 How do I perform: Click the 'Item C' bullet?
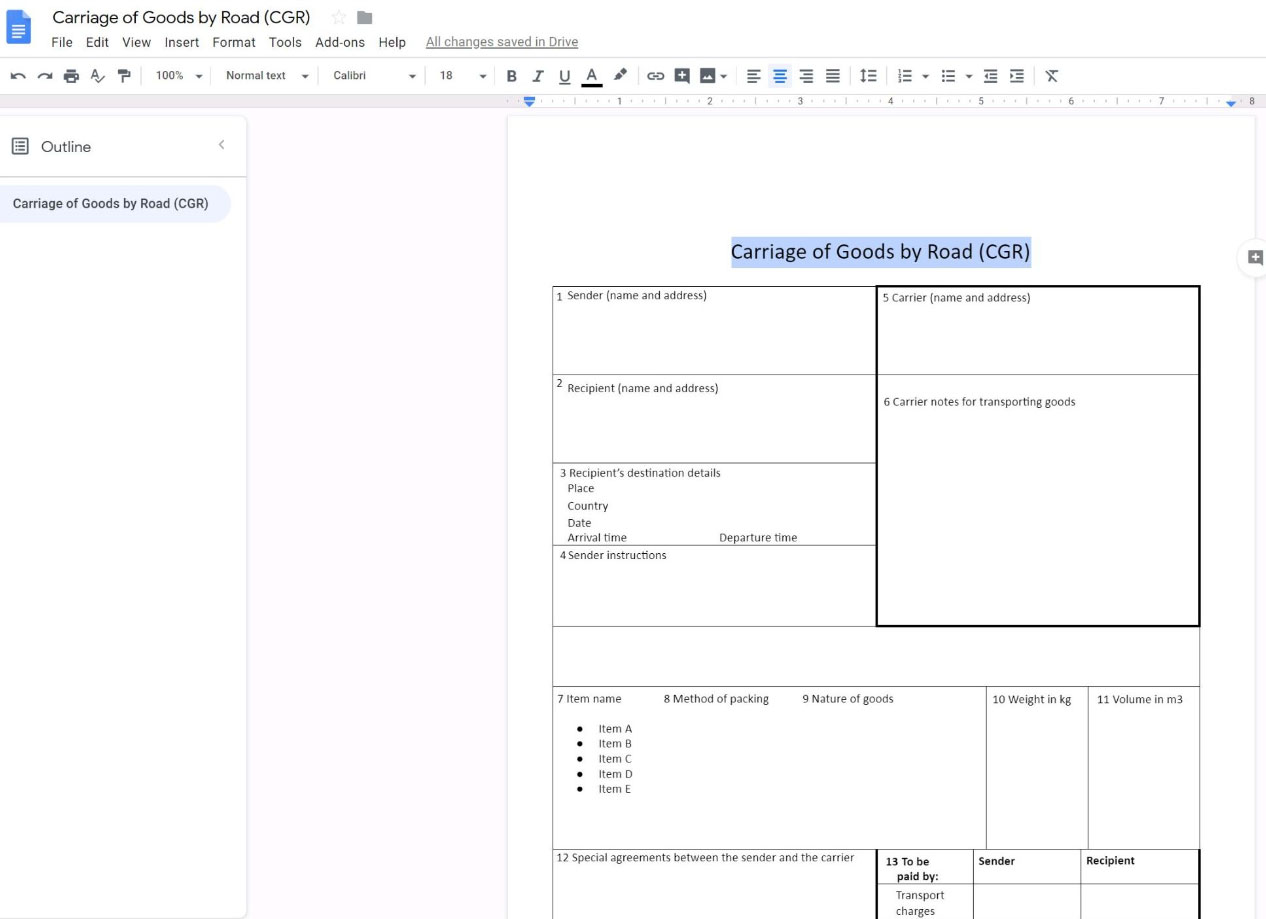coord(615,759)
